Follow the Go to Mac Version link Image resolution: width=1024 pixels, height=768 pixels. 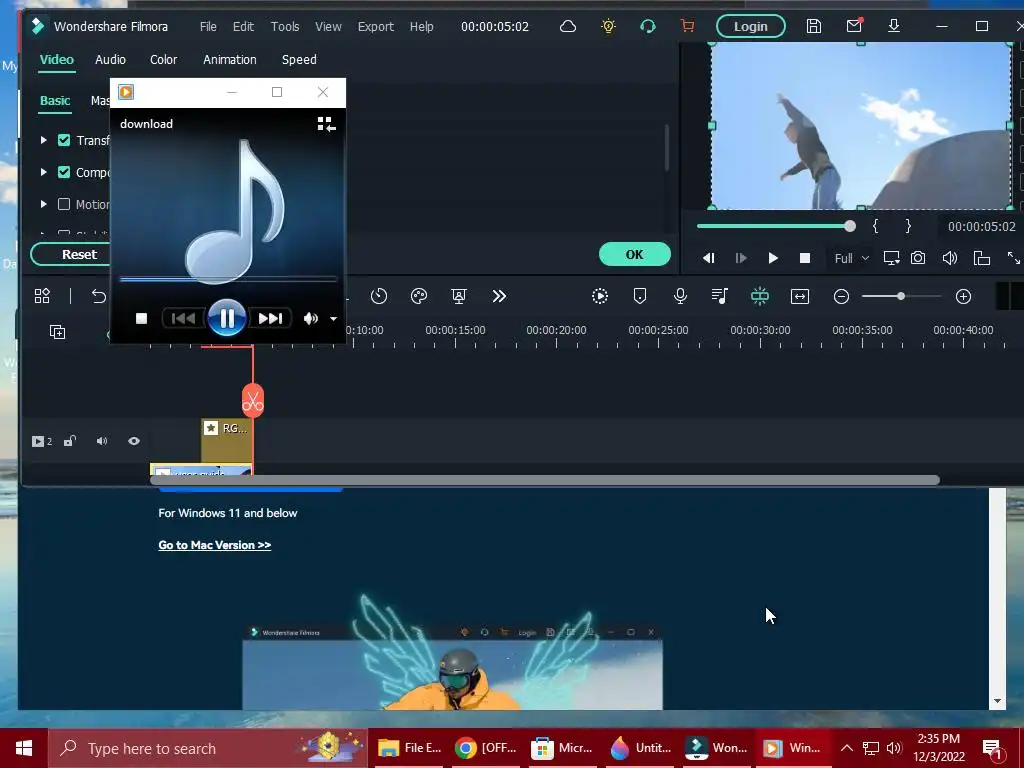pyautogui.click(x=214, y=545)
